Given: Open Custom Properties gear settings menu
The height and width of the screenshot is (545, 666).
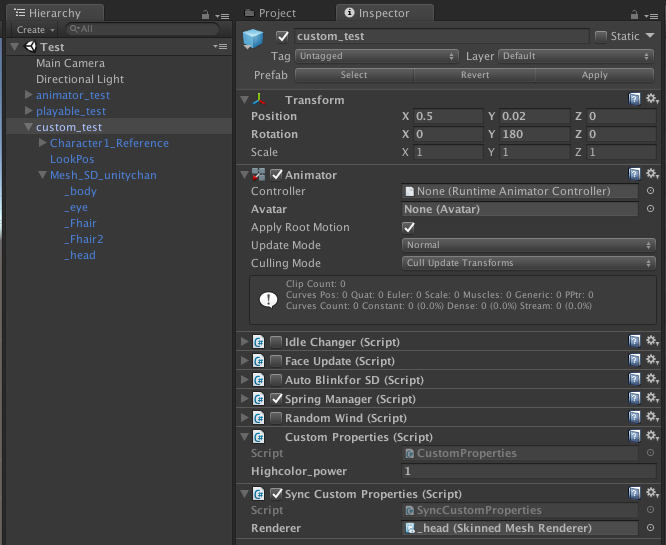Looking at the screenshot, I should coord(652,436).
